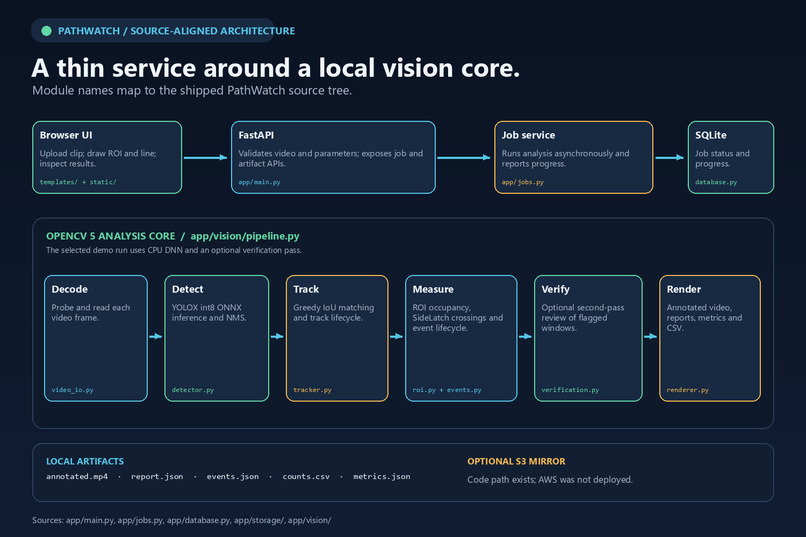806x537 pixels.
Task: Click the 'roi.py + events.py' label
Action: click(447, 390)
